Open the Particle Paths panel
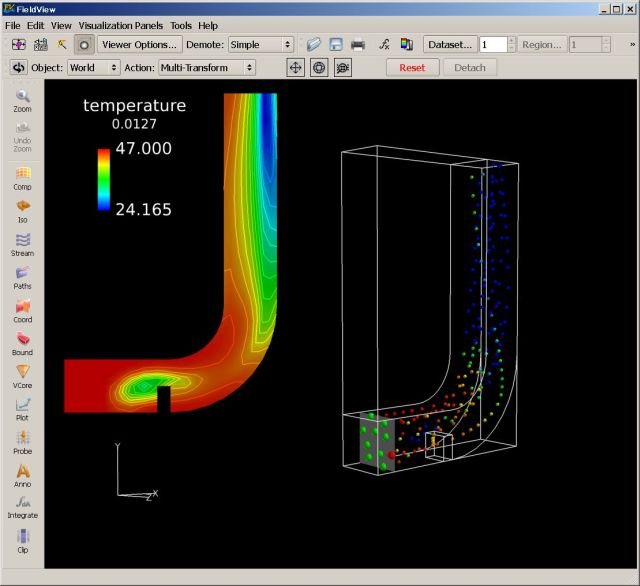Screen dimensions: 640x586 click(22, 276)
